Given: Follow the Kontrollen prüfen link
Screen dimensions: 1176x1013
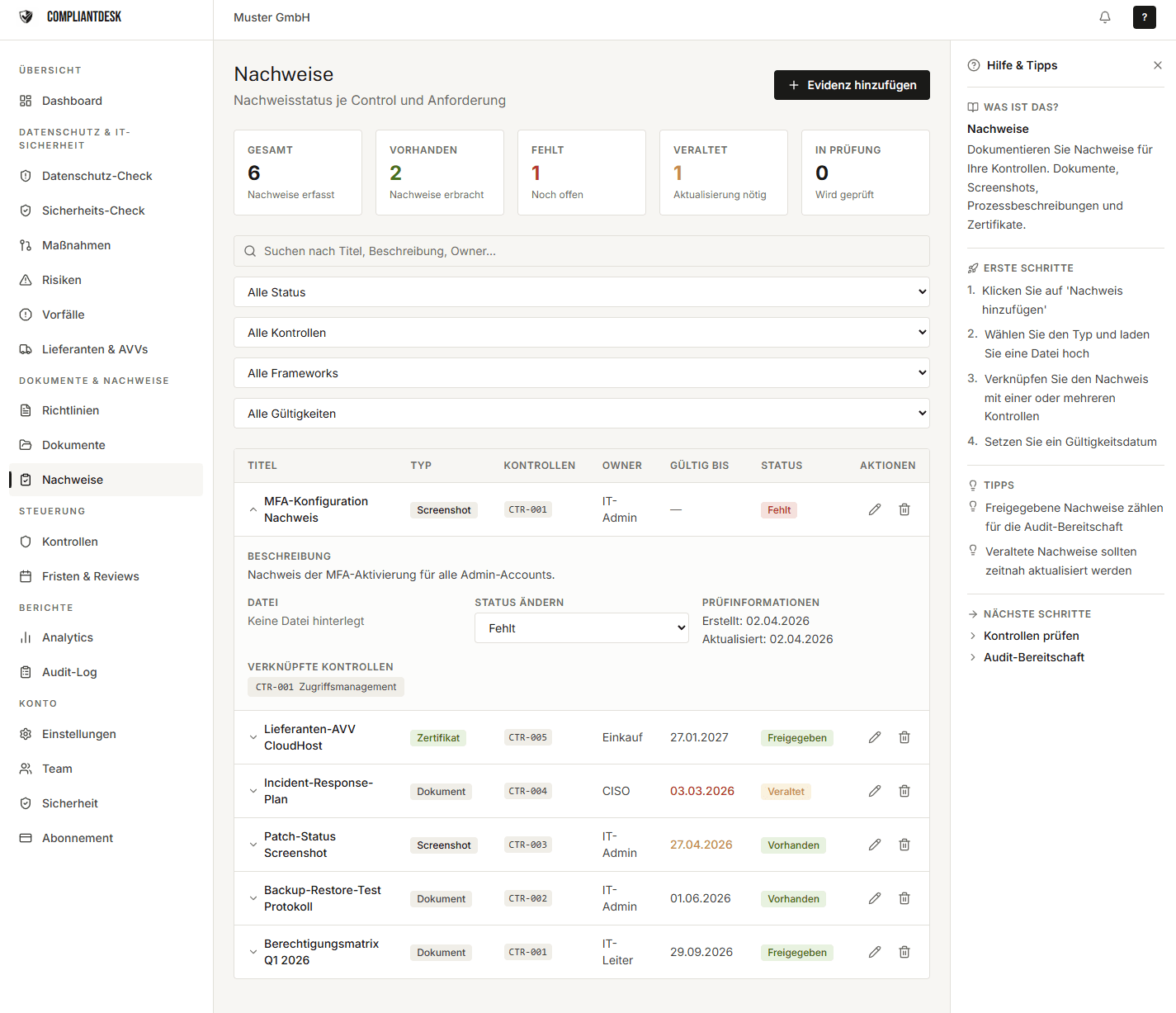Looking at the screenshot, I should click(1031, 636).
